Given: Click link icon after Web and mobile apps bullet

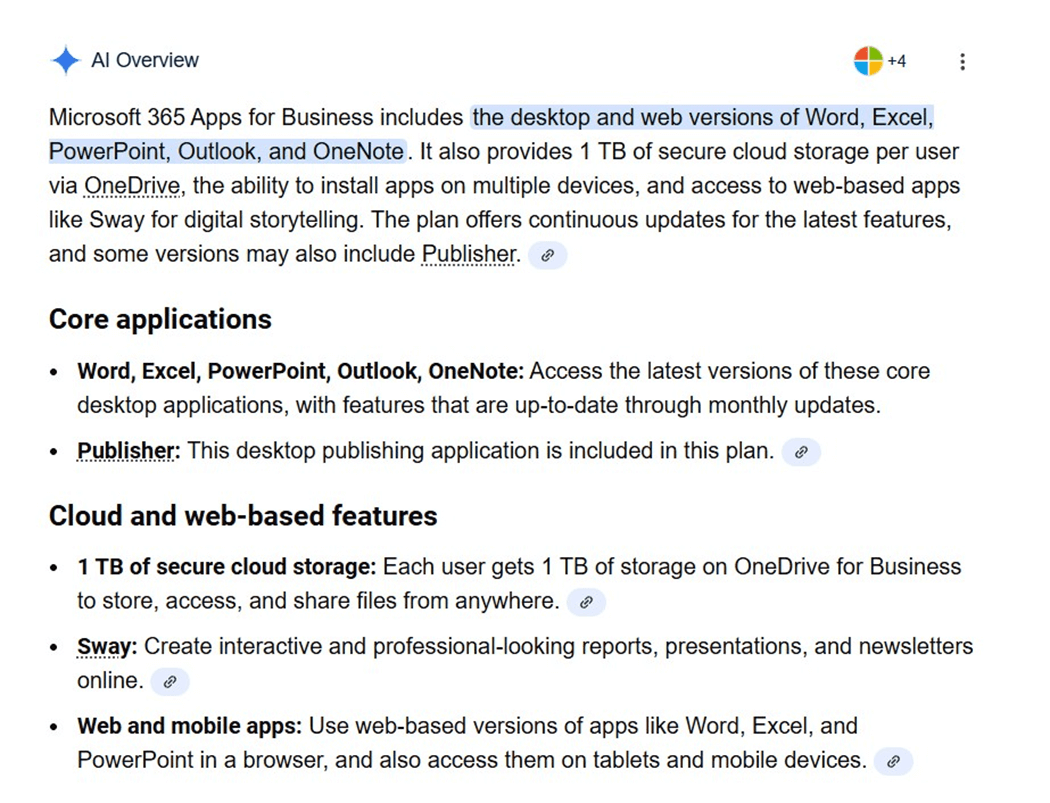Looking at the screenshot, I should coord(893,761).
